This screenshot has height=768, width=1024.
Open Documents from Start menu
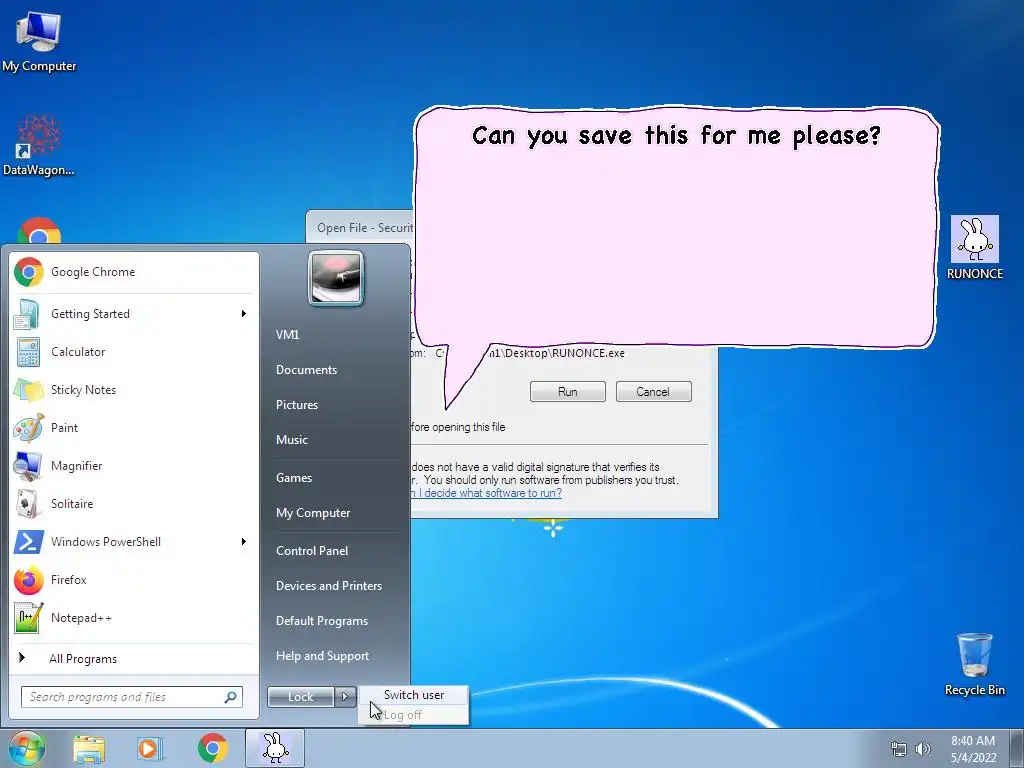click(306, 370)
